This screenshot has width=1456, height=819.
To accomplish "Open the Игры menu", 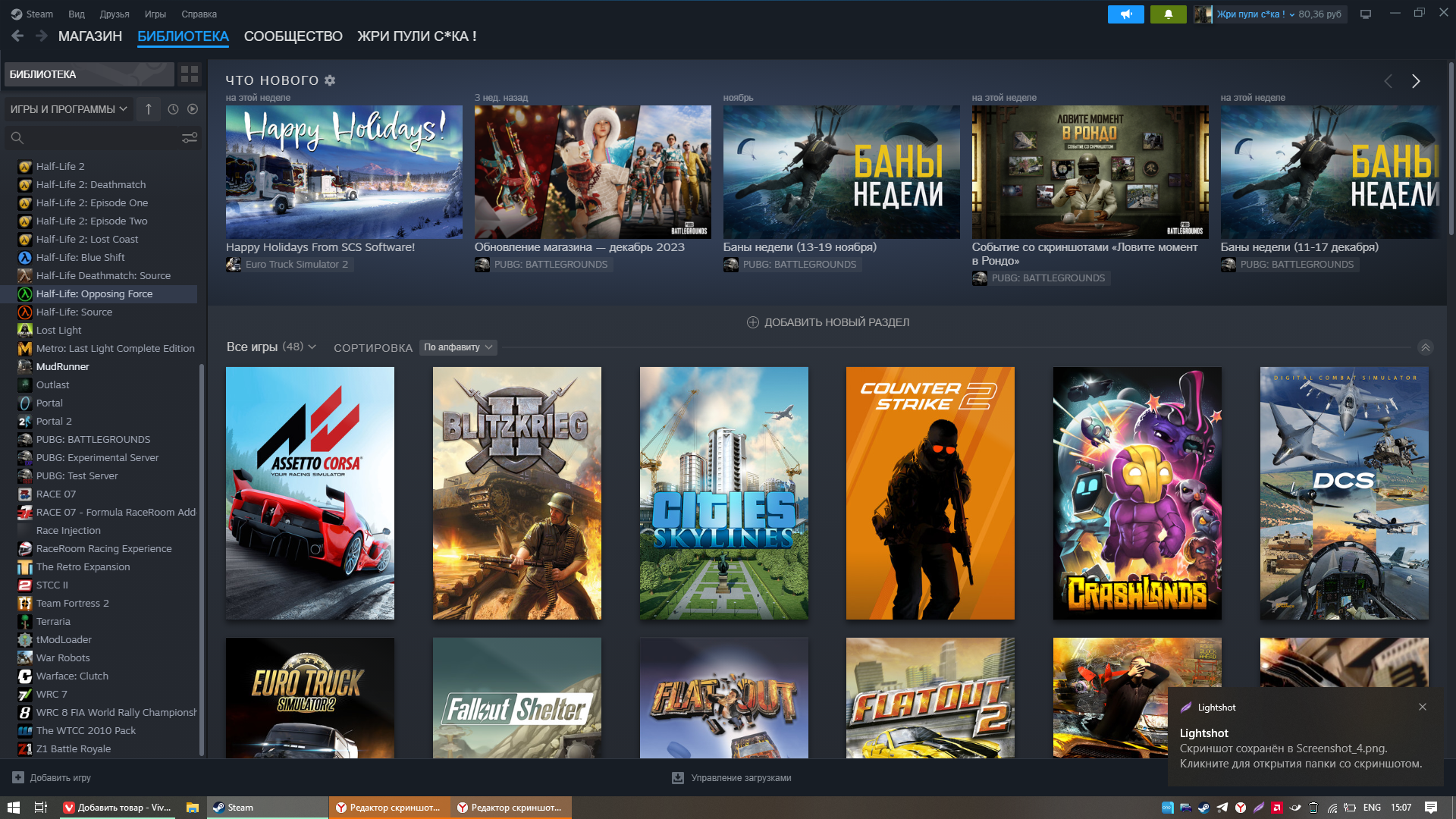I will click(155, 14).
